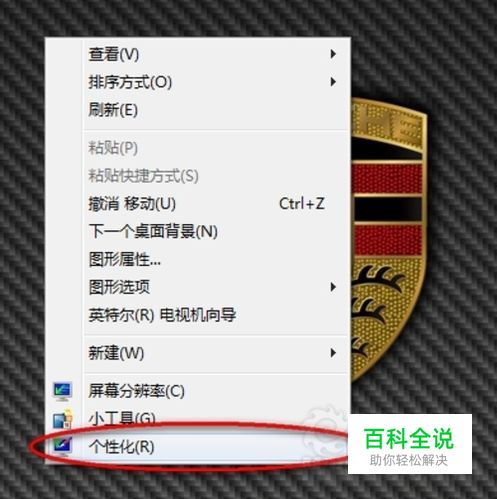Click the 排序方式(O) menu label
The width and height of the screenshot is (497, 499).
130,82
